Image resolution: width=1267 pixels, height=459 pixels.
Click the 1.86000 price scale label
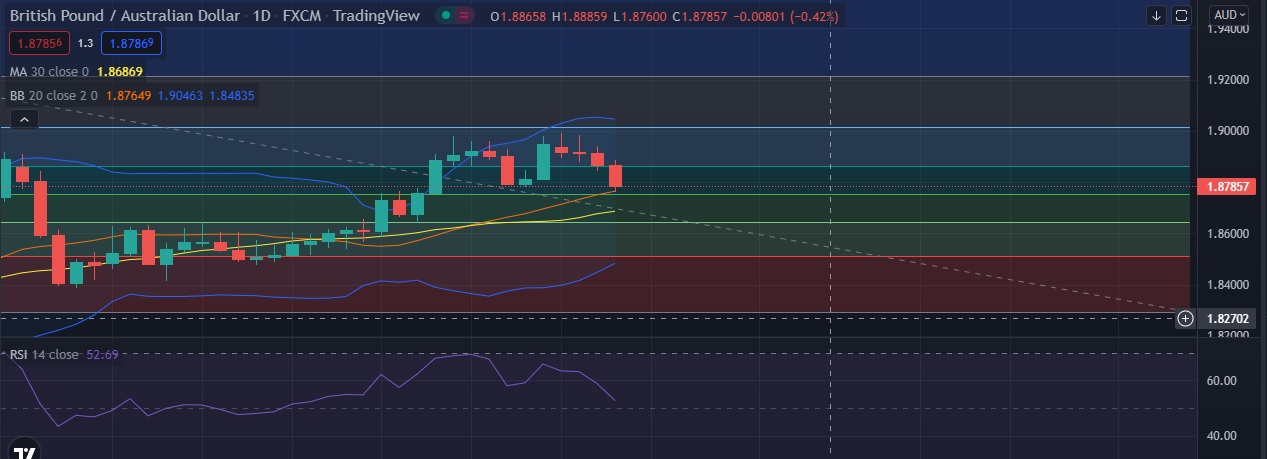click(1228, 234)
